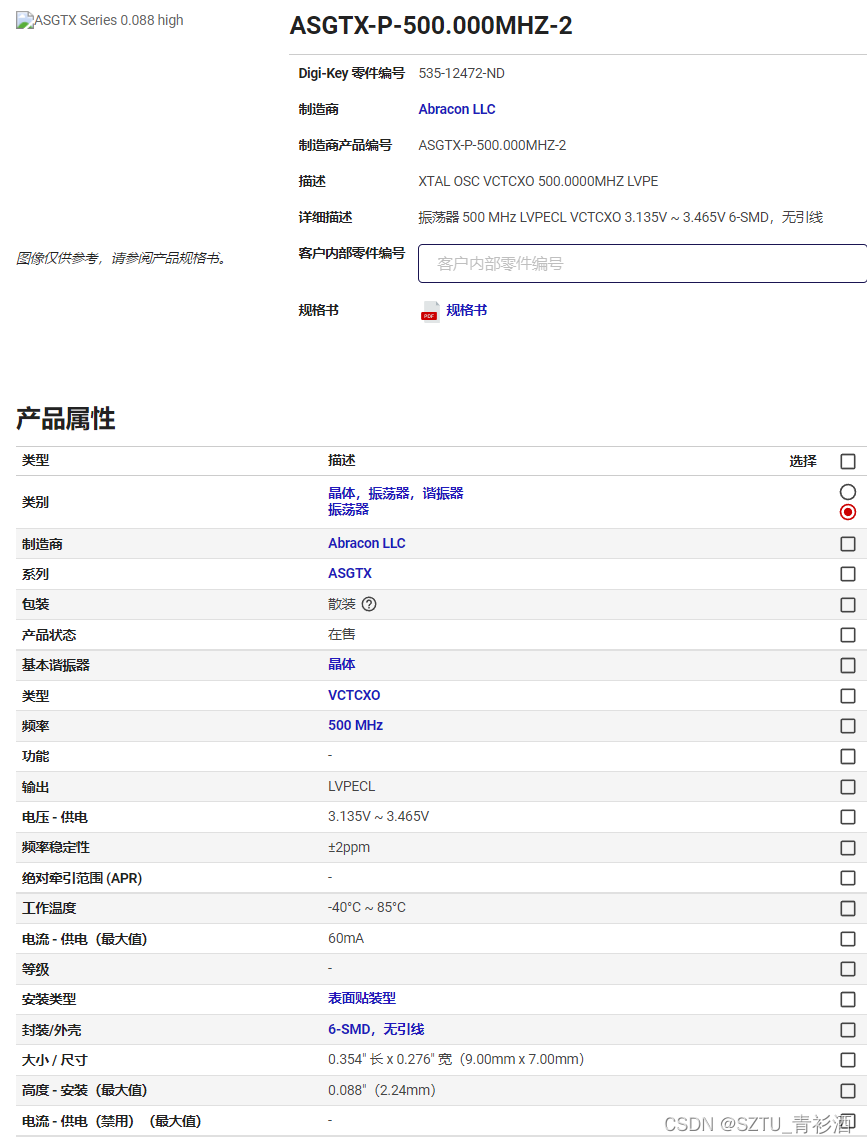
Task: Click the broken ASGTX Series product image
Action: (100, 20)
